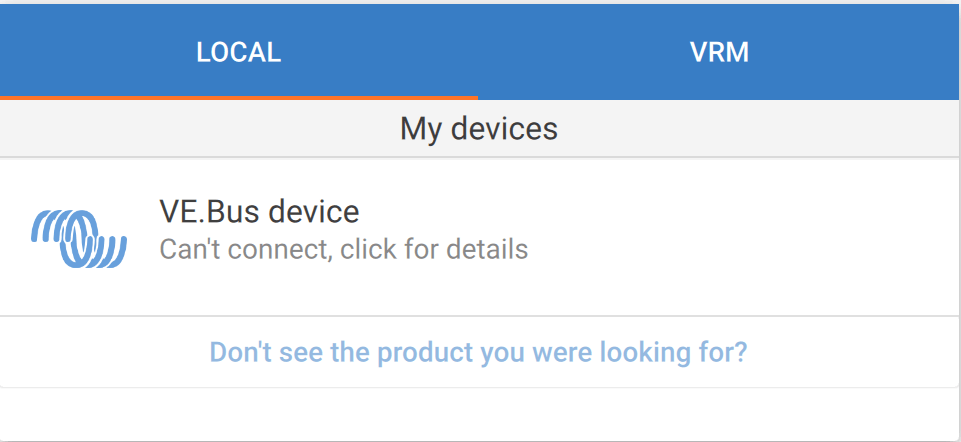
Task: Open VE.Bus device connection details
Action: tap(343, 248)
